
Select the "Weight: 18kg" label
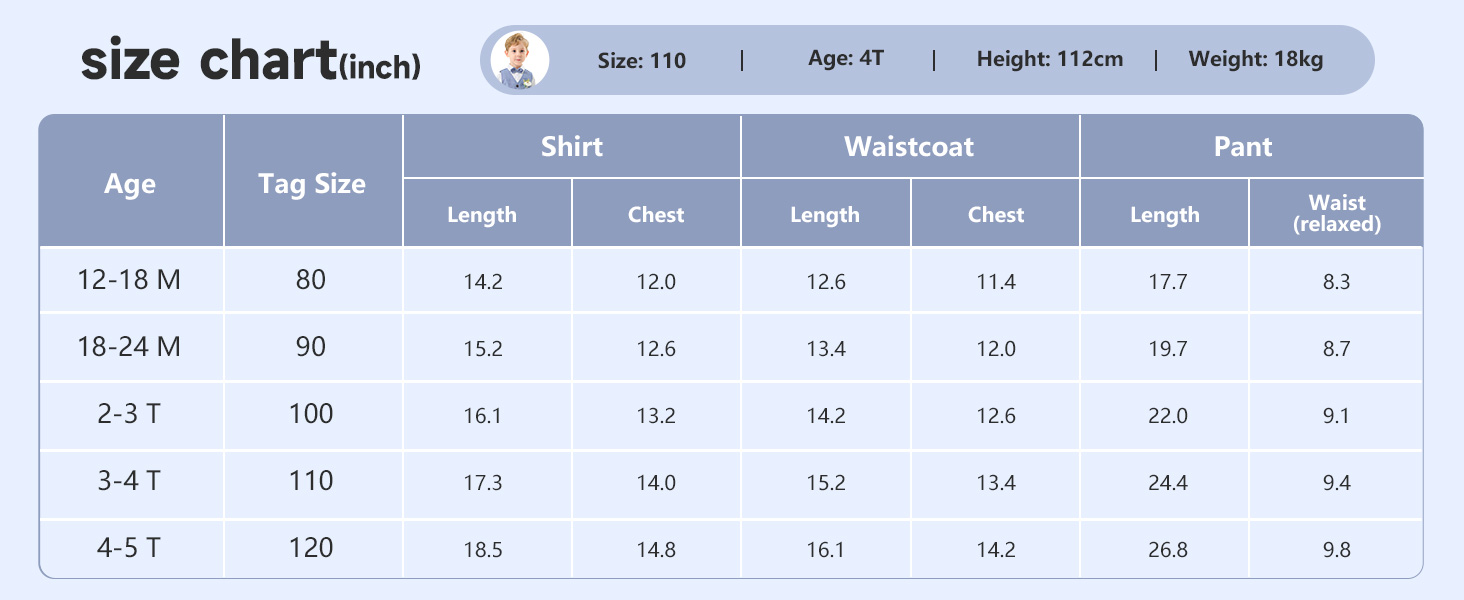point(1256,59)
